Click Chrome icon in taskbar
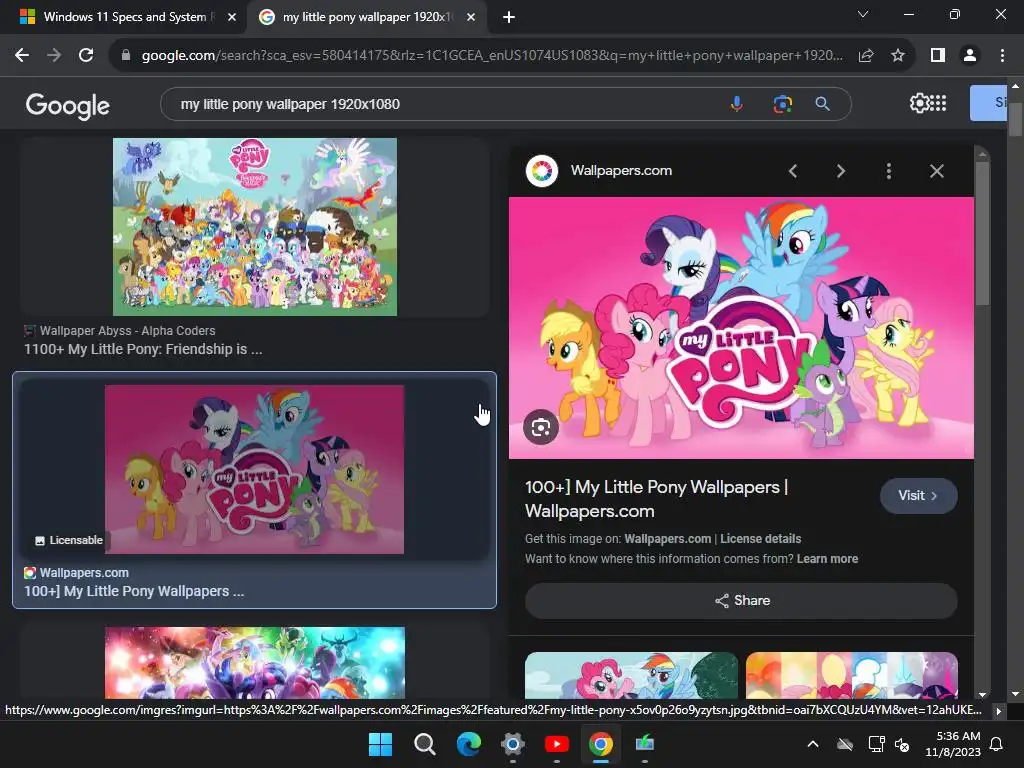1024x768 pixels. pyautogui.click(x=601, y=744)
